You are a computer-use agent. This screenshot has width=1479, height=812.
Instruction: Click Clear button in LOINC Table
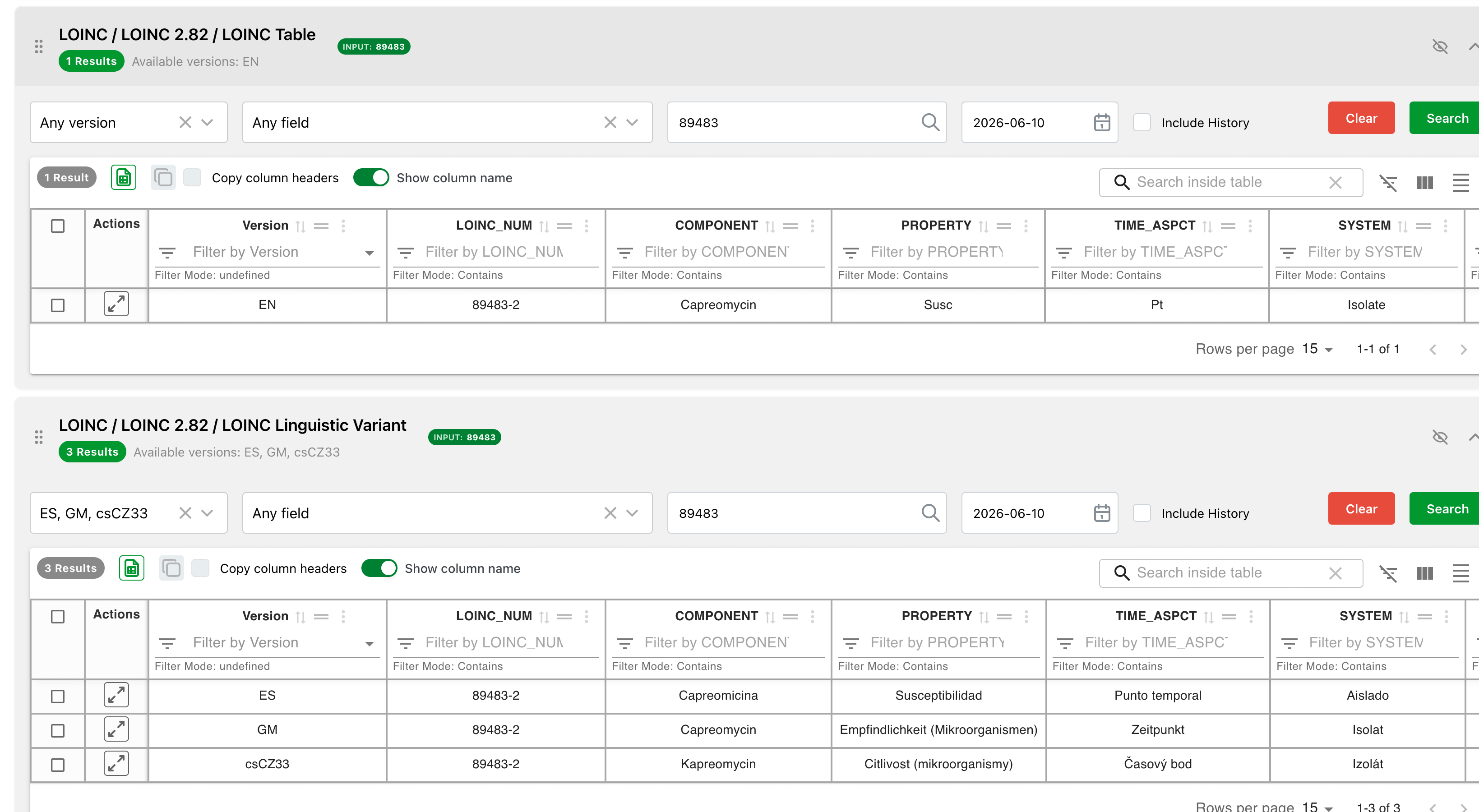click(x=1361, y=118)
